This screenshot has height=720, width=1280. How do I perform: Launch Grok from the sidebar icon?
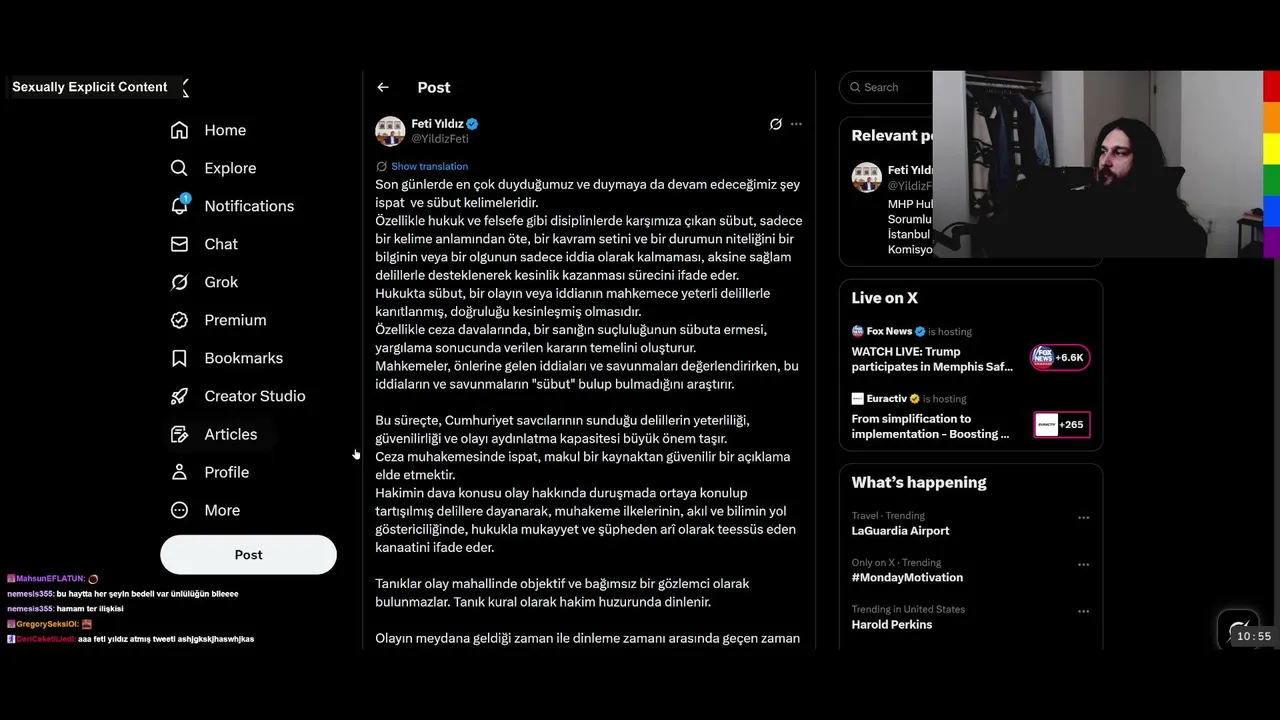click(x=179, y=282)
